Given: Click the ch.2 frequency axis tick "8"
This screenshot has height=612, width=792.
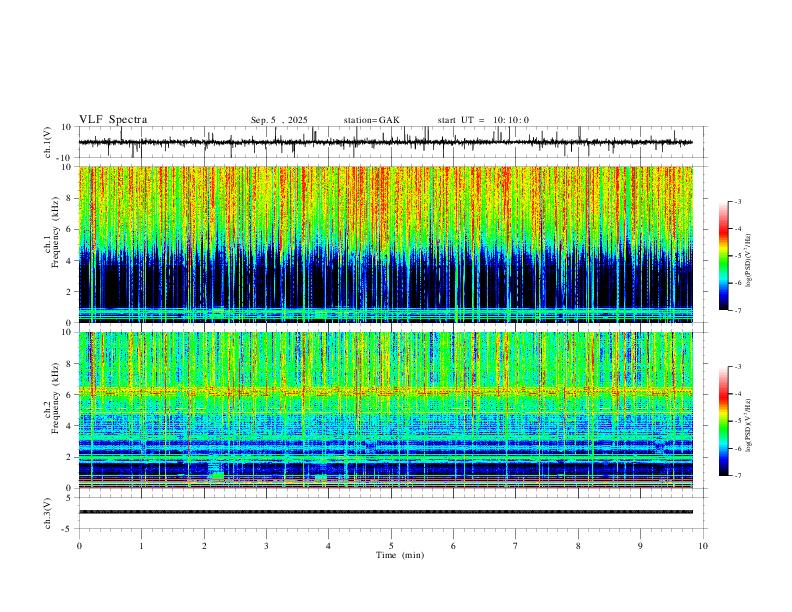Looking at the screenshot, I should click(69, 364).
